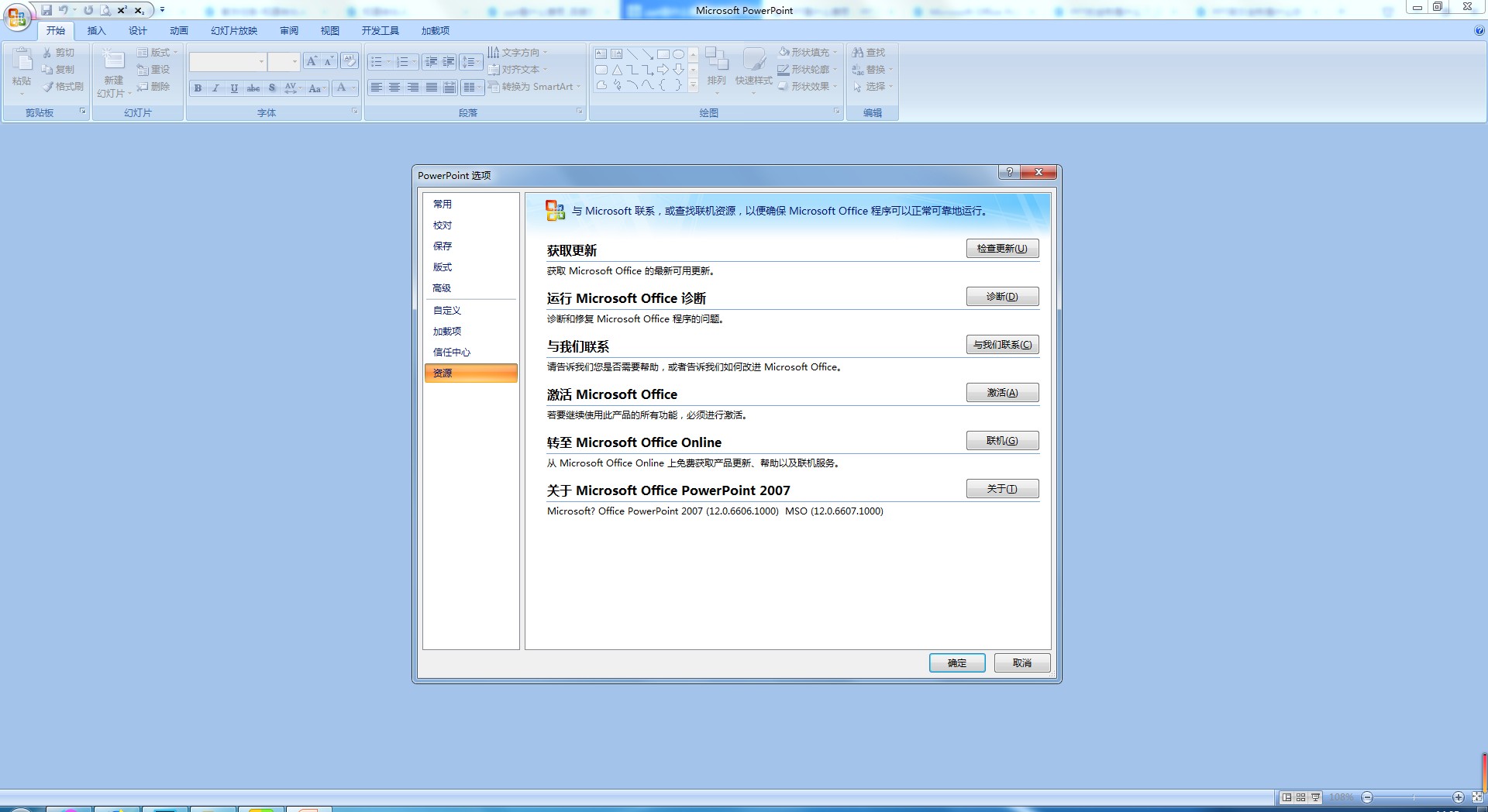This screenshot has height=812, width=1488.
Task: Open the Font size combo box
Action: [x=284, y=61]
